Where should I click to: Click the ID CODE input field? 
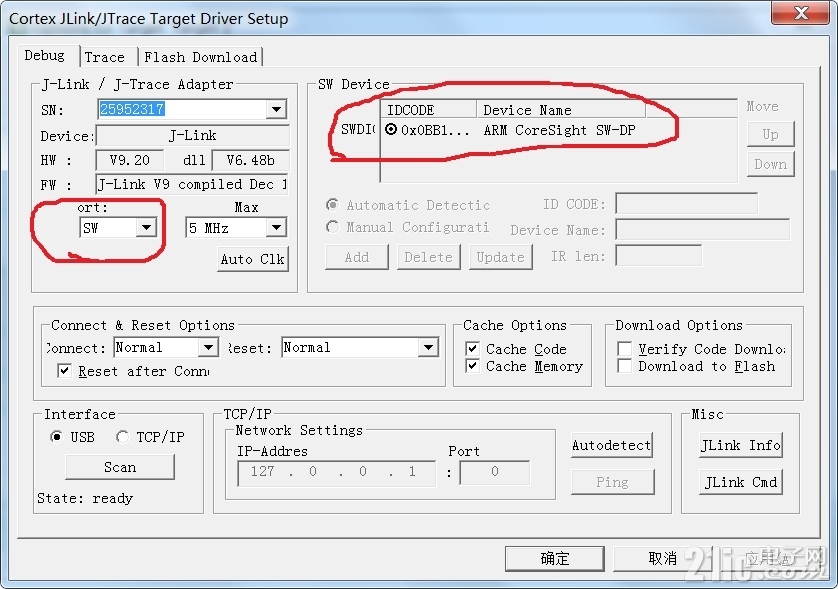tap(686, 204)
